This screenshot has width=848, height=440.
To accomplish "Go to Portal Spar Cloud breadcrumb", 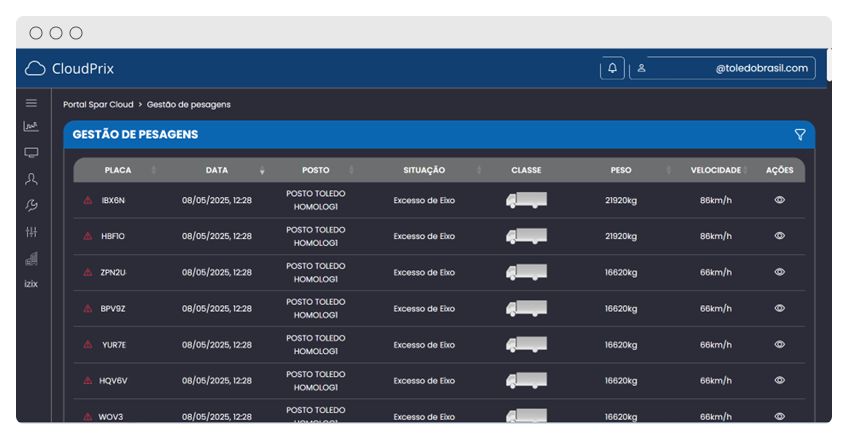I will [98, 104].
